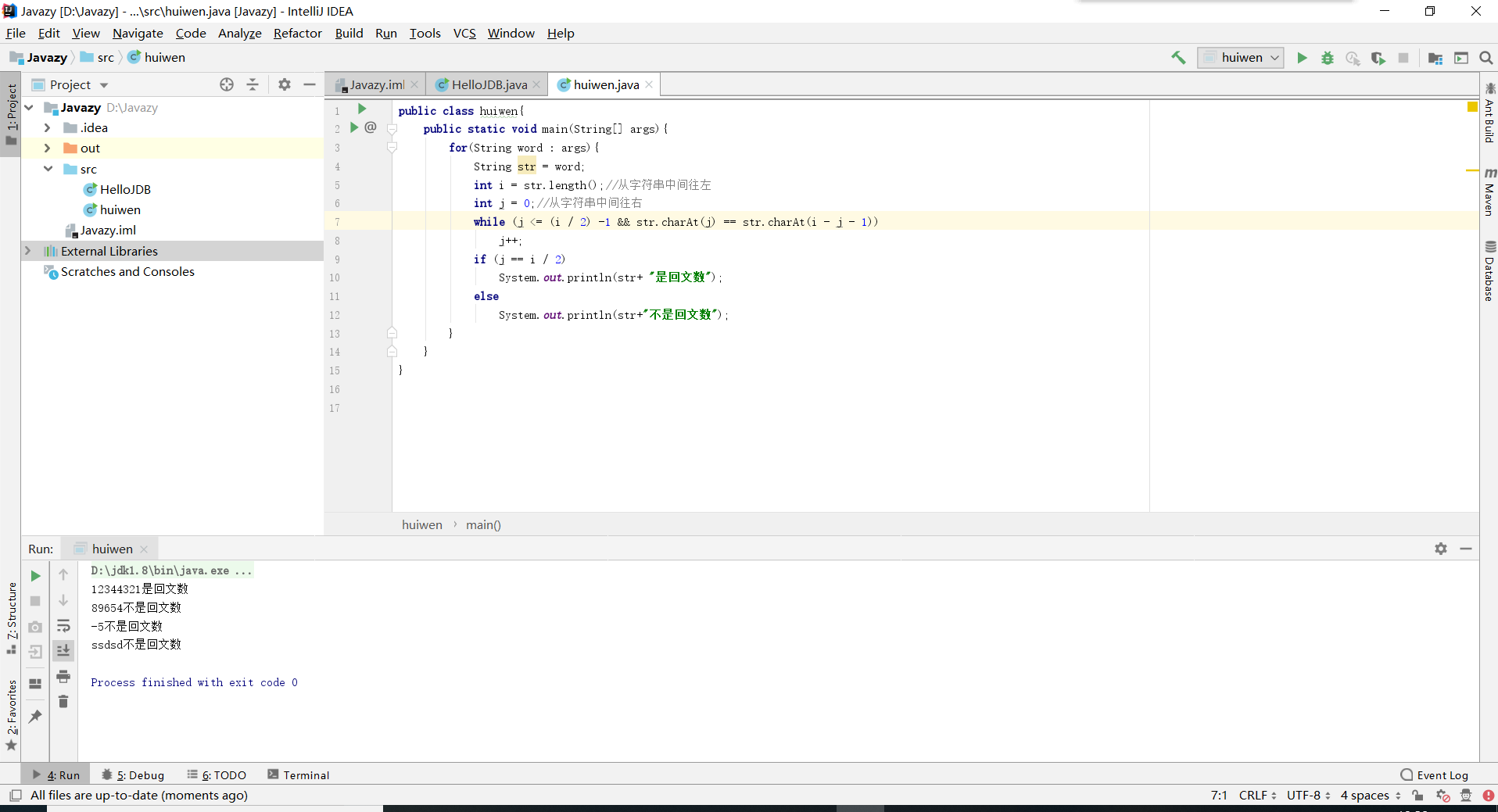Click the yellow warning indicator in editor scrollbar
This screenshot has width=1498, height=812.
1472,106
